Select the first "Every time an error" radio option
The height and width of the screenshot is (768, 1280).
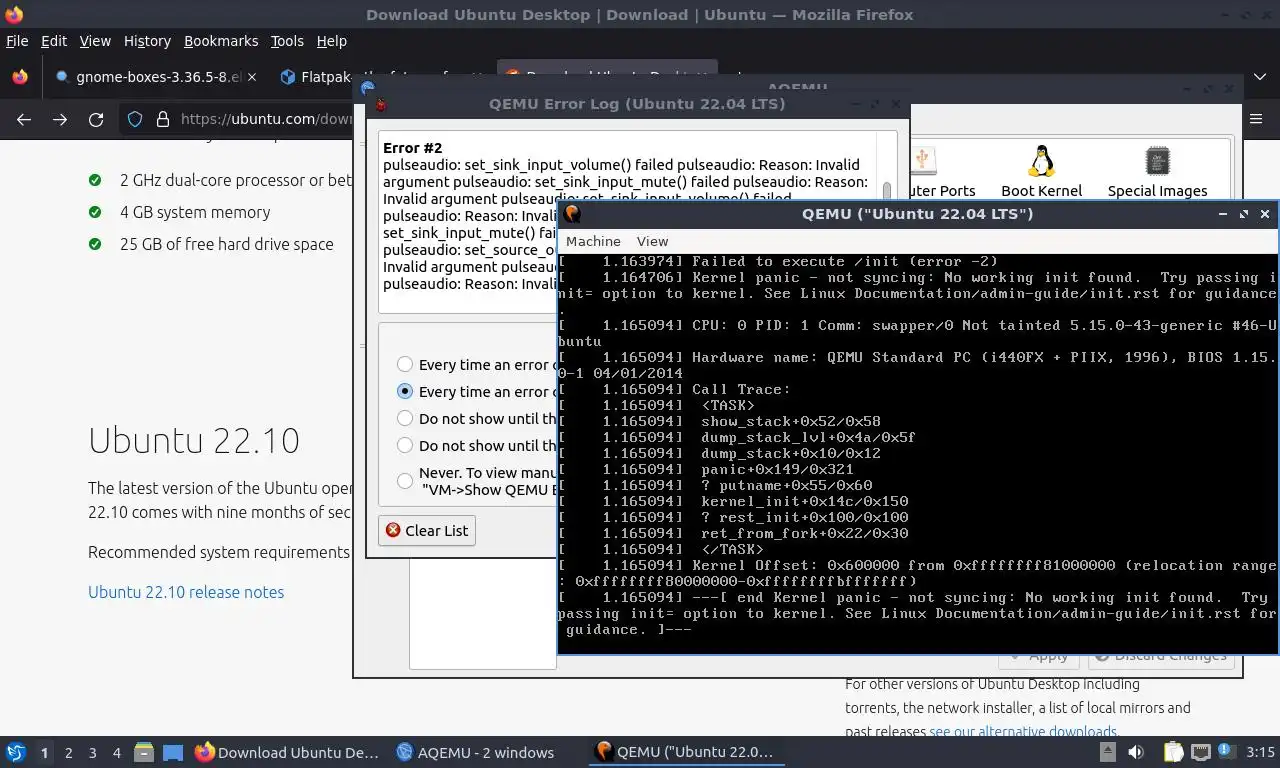[405, 365]
